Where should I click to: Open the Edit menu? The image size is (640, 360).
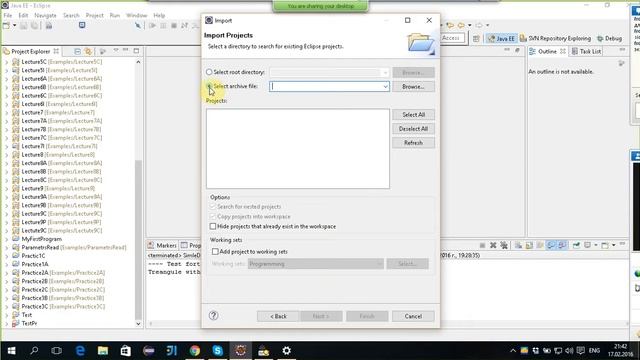23,16
